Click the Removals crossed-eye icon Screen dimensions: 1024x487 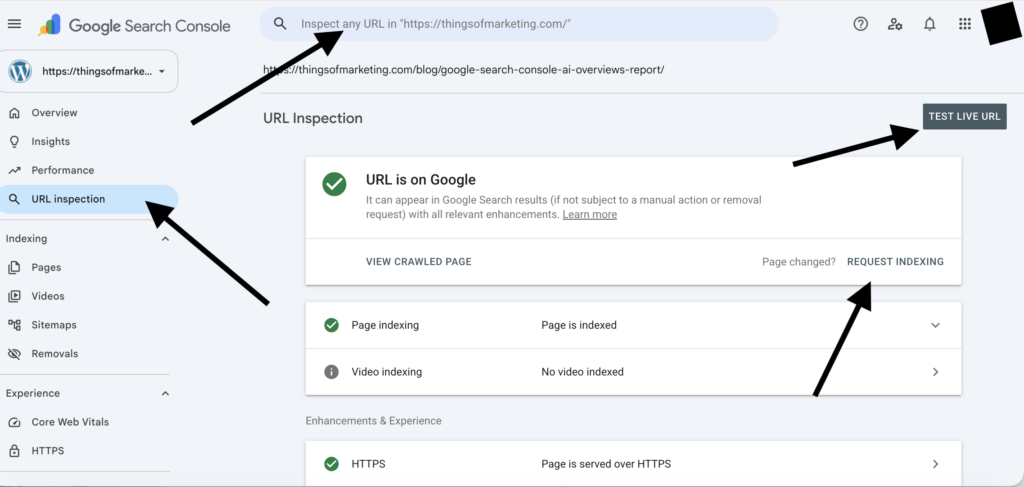pos(14,353)
